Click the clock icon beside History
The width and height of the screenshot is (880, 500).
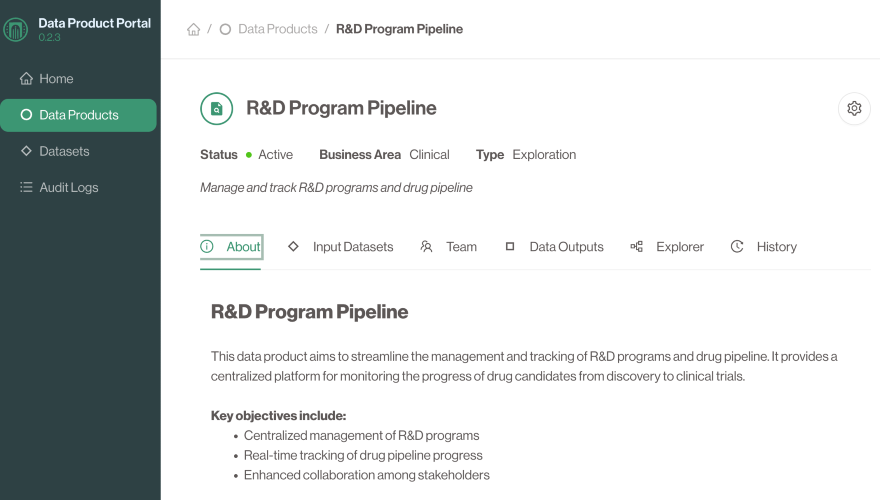737,246
